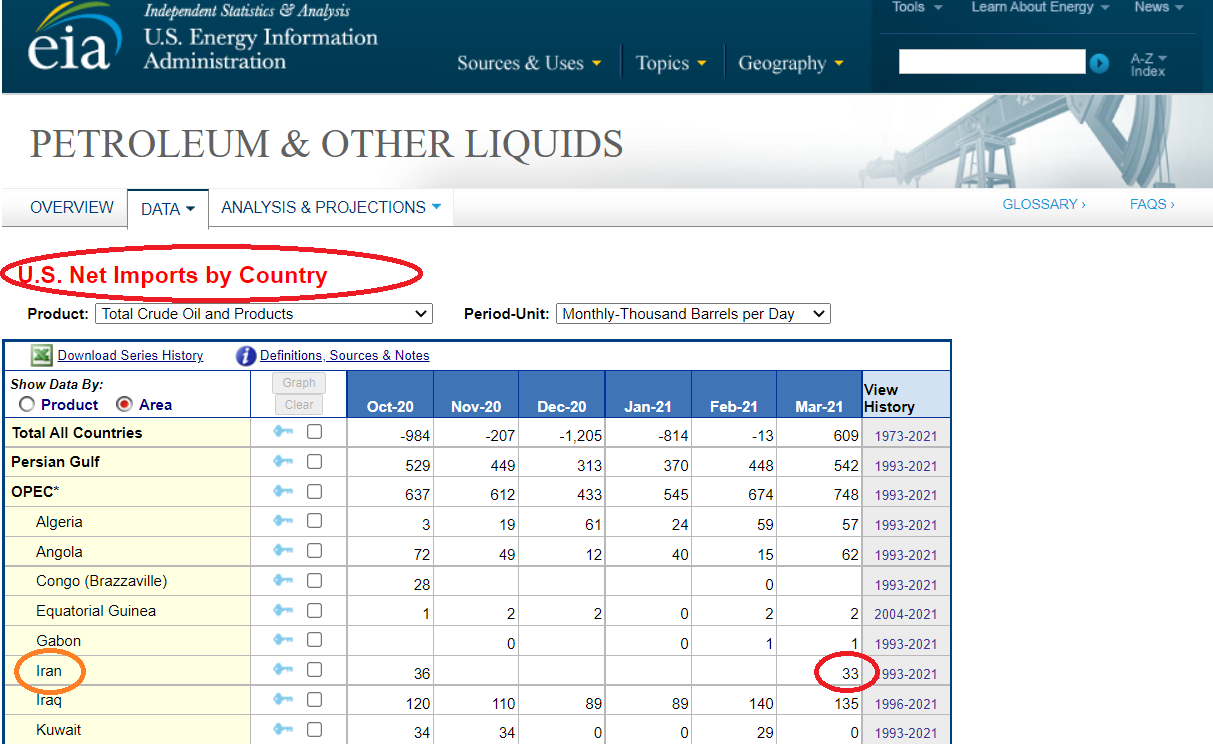Select the Area radio button
Viewport: 1213px width, 744px height.
coord(125,405)
